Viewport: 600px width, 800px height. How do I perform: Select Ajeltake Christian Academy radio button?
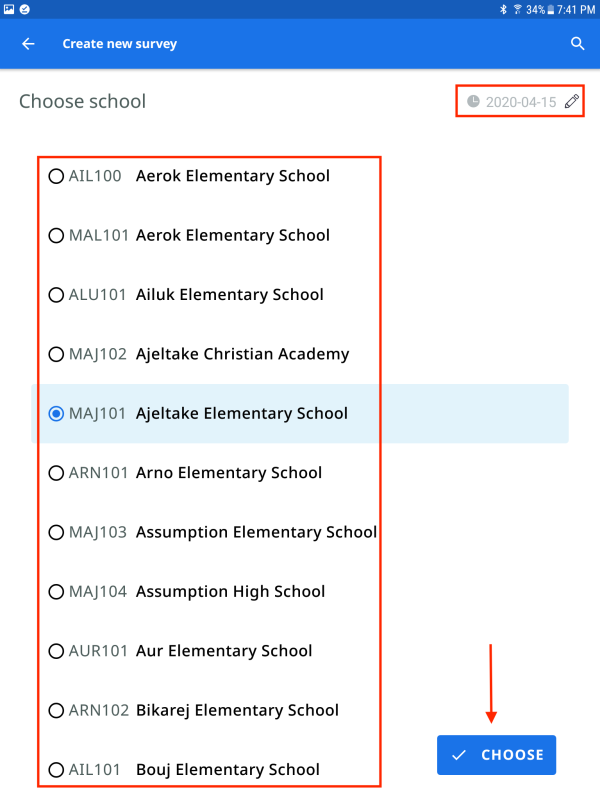[57, 354]
